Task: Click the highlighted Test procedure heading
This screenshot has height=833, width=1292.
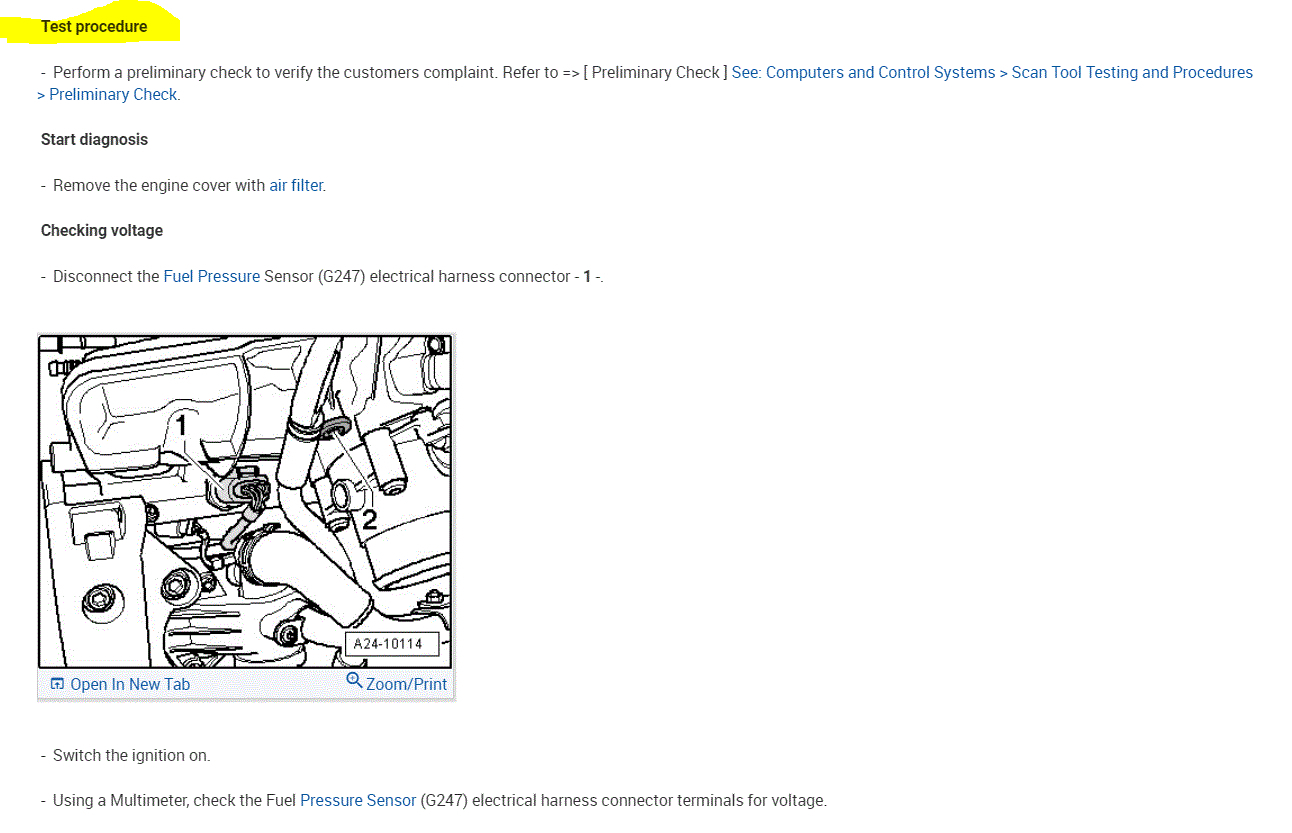Action: point(94,26)
